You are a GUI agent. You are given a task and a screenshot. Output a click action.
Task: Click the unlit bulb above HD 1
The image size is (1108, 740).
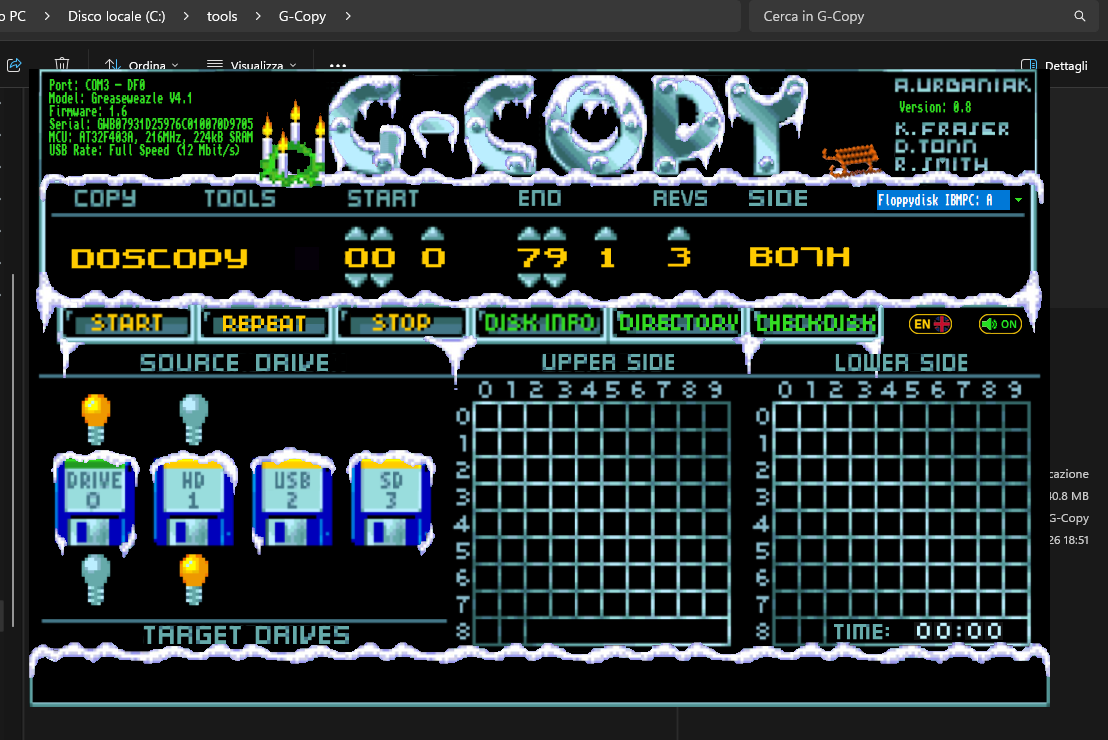tap(193, 416)
